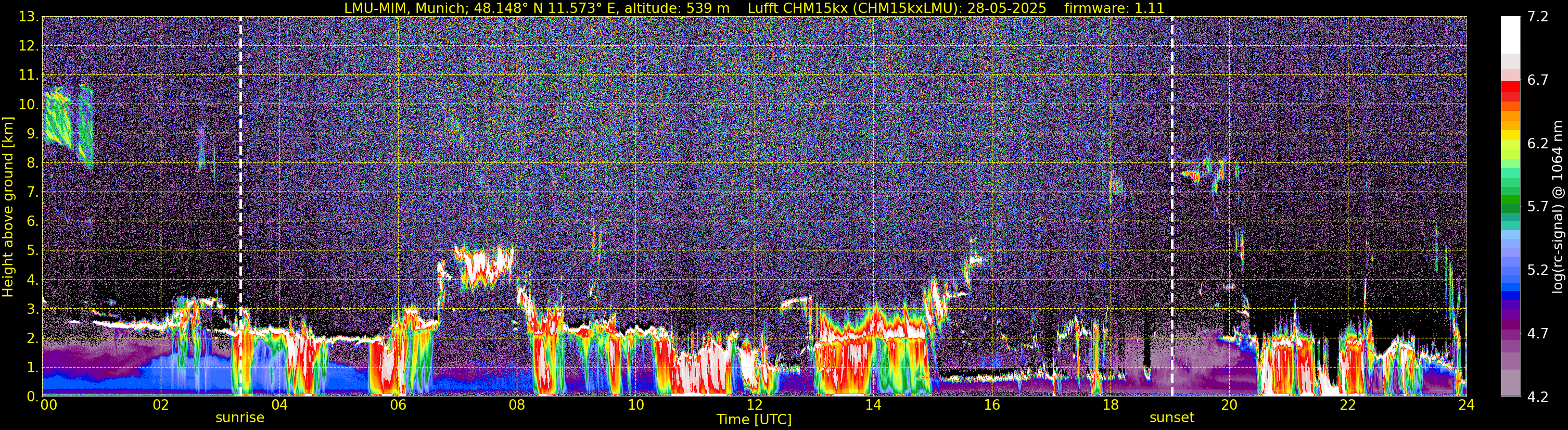Screen dimensions: 1568x430
Task: Click the 4.7 value on the colorbar
Action: tap(1538, 333)
